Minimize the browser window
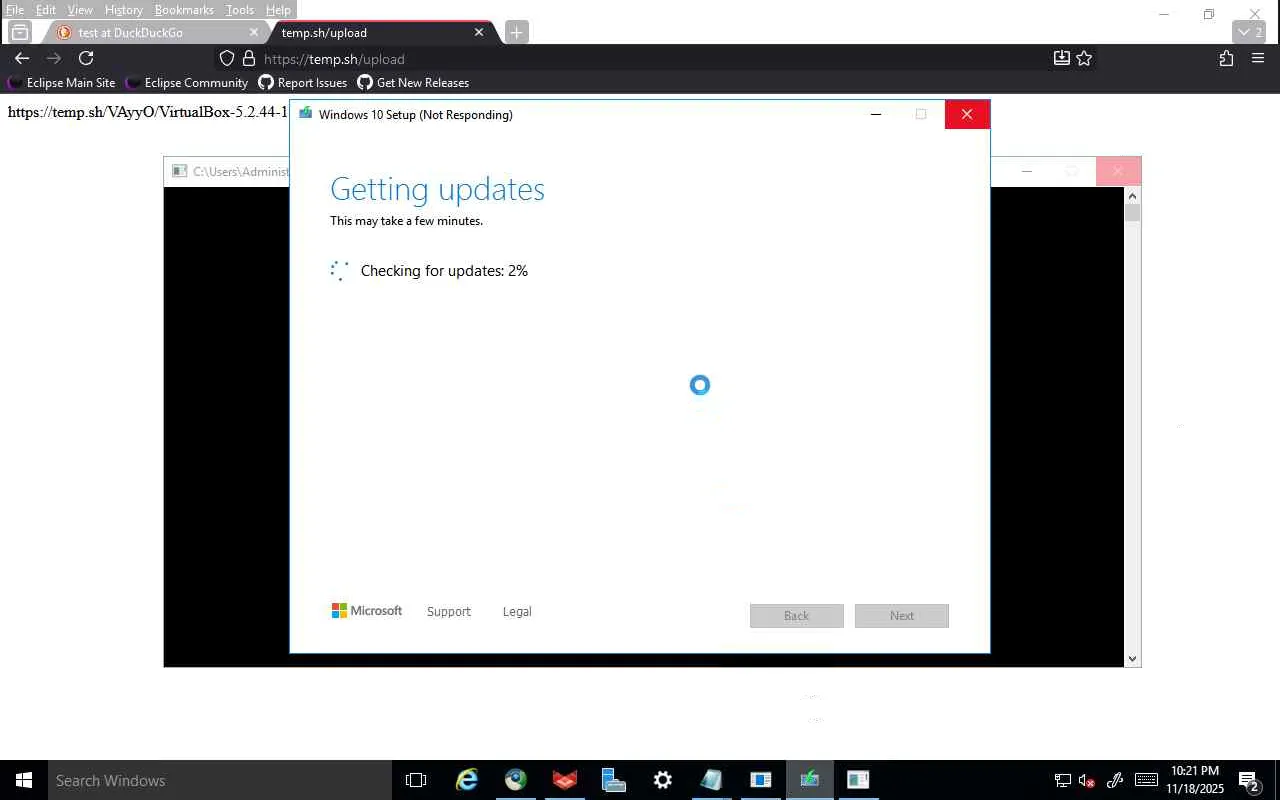 click(1164, 14)
